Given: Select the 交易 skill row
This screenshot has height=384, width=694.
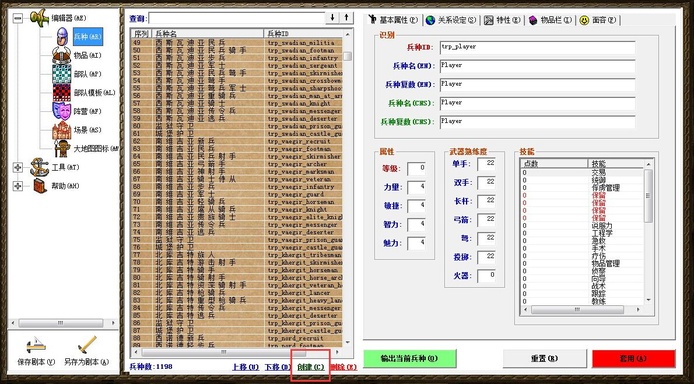Looking at the screenshot, I should (582, 173).
